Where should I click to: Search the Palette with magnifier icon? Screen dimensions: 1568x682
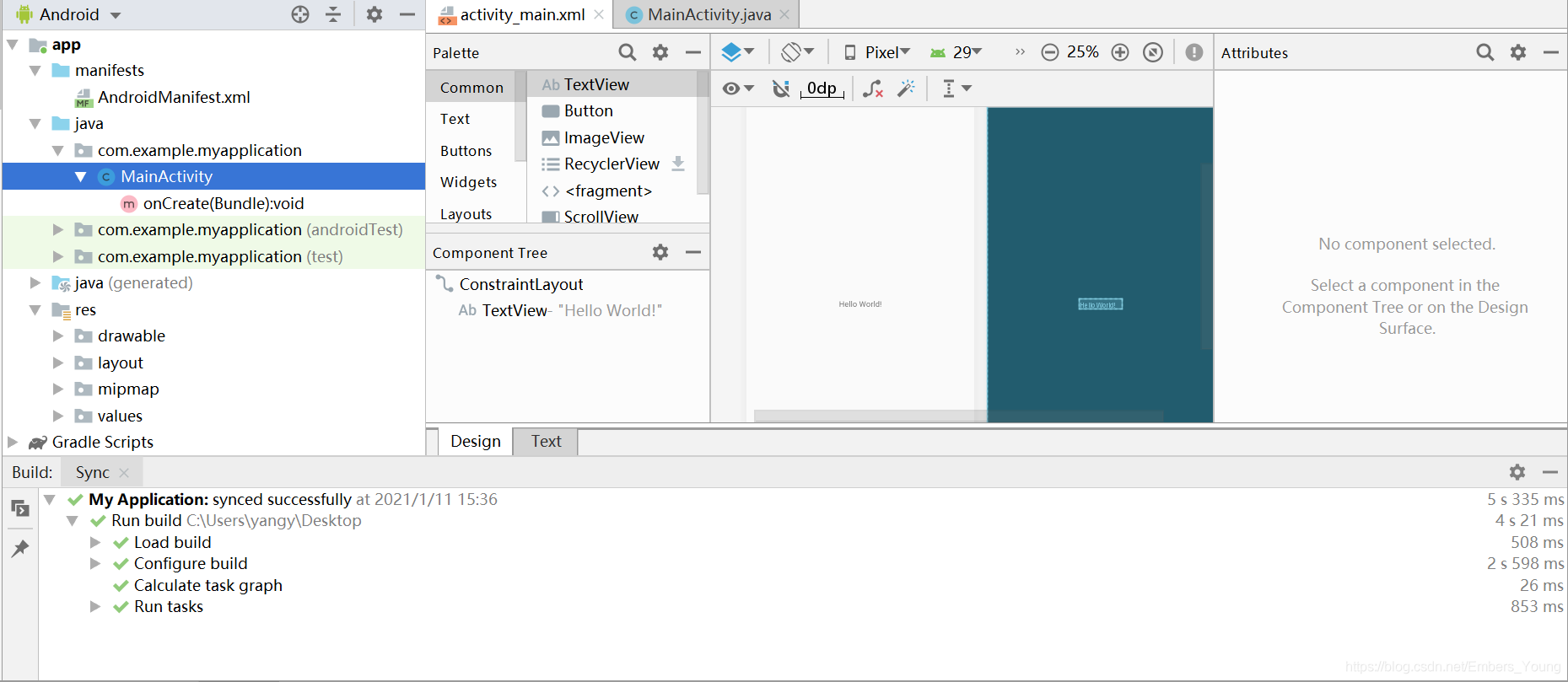628,52
